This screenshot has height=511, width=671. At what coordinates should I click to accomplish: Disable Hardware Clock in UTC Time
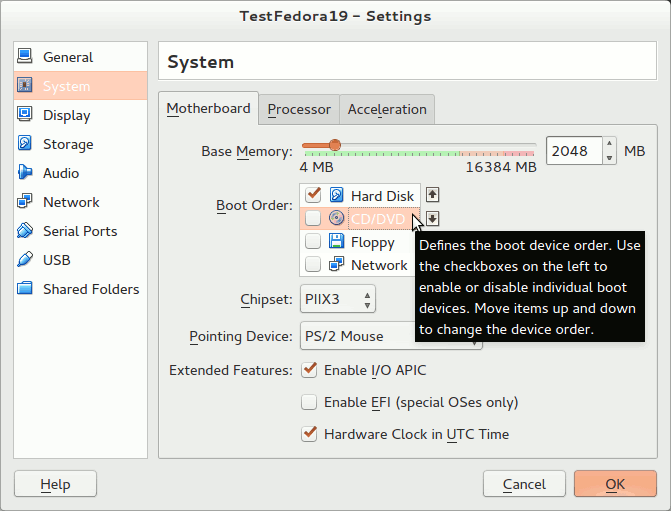[310, 434]
